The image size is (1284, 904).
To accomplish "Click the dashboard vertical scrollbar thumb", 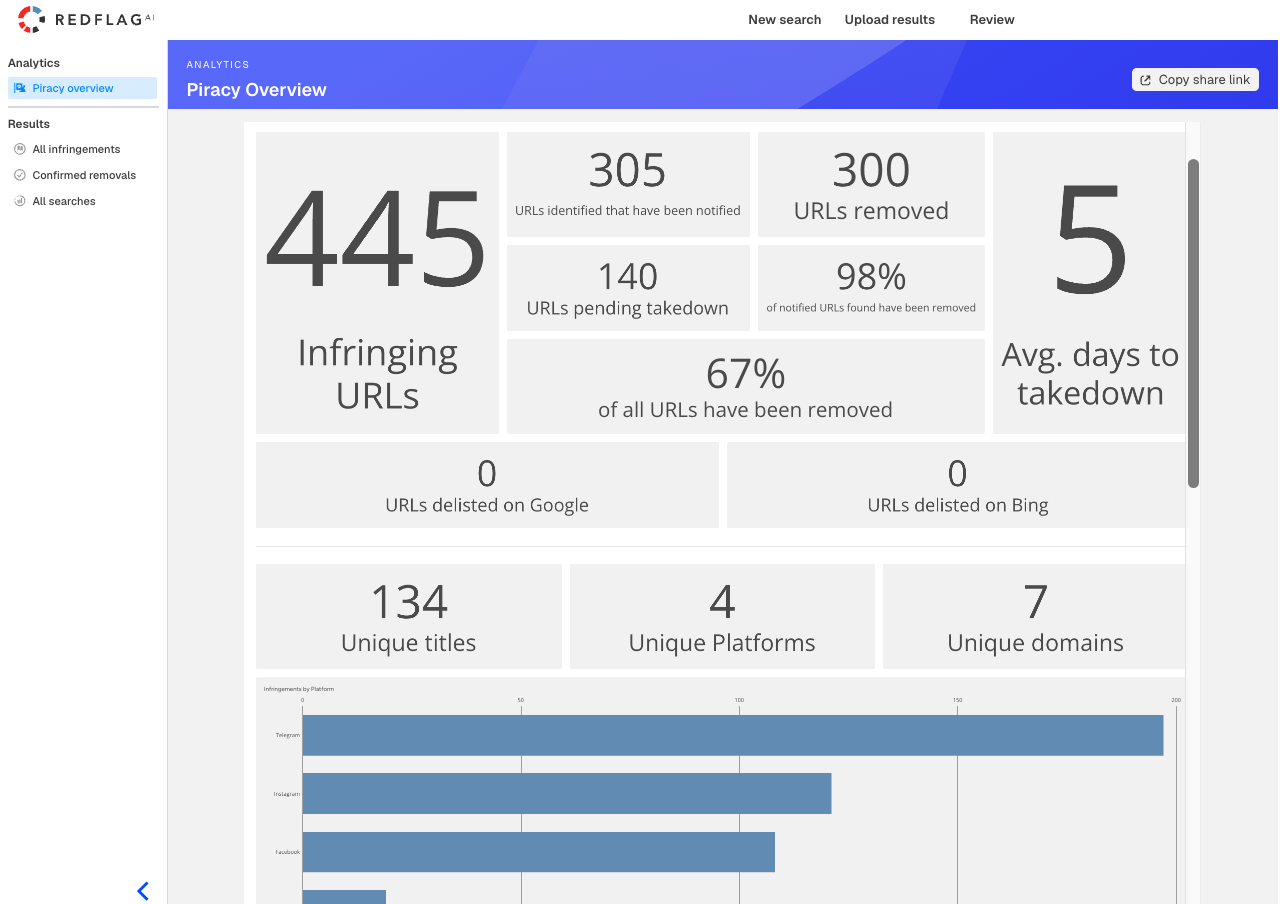I will click(1193, 323).
